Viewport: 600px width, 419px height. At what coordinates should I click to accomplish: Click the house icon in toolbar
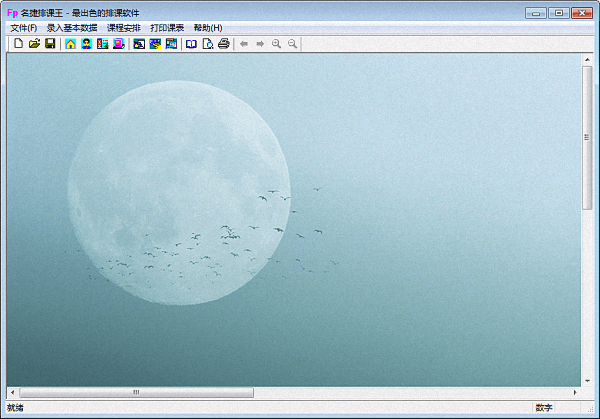point(70,44)
